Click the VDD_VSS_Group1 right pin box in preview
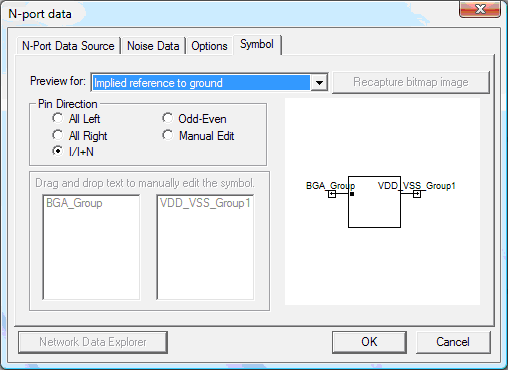This screenshot has width=508, height=370. [417, 194]
